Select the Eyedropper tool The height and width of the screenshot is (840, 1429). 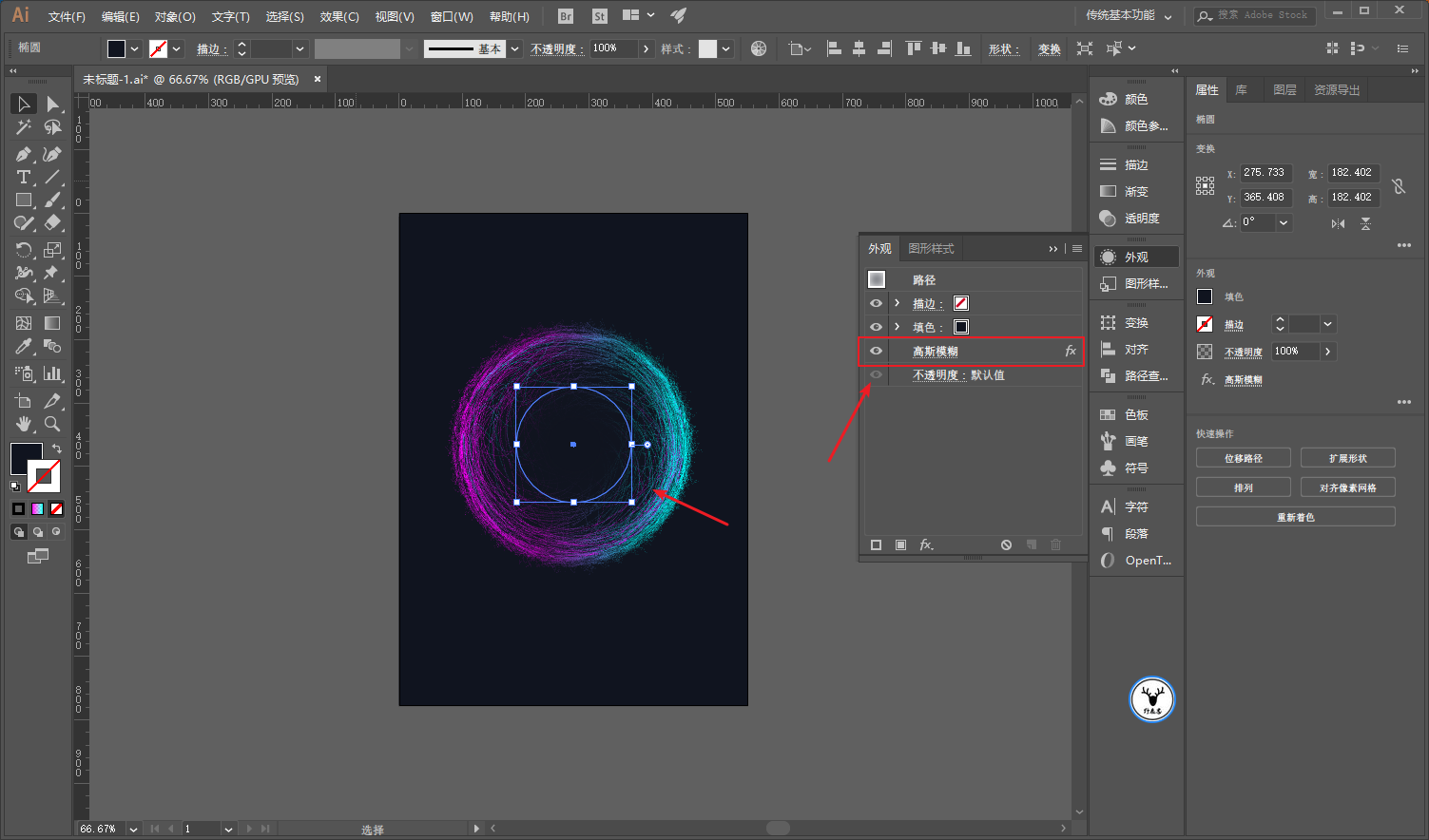point(24,346)
